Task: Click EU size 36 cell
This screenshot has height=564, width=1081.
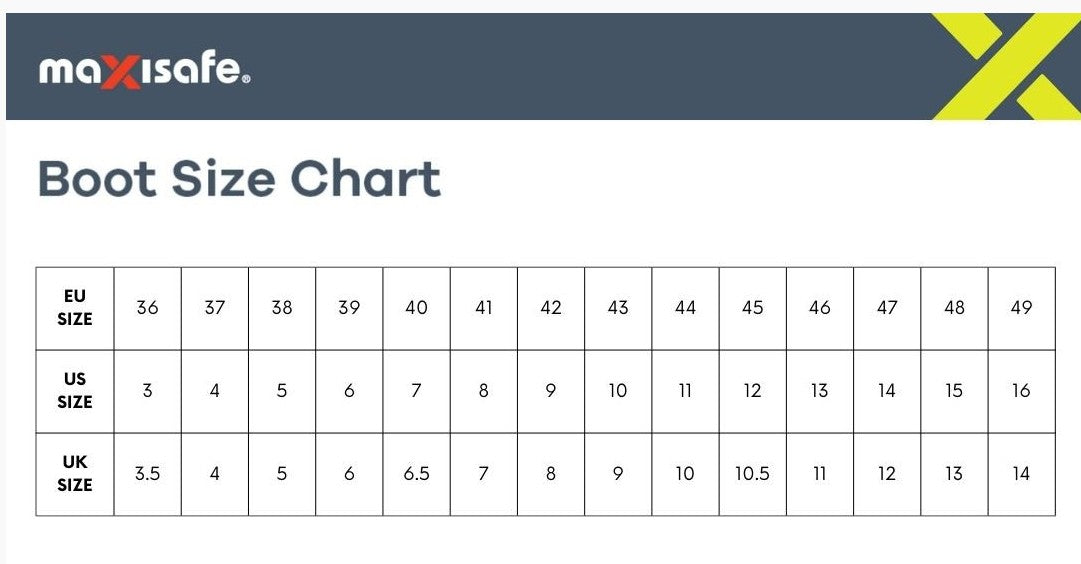Action: [x=148, y=308]
